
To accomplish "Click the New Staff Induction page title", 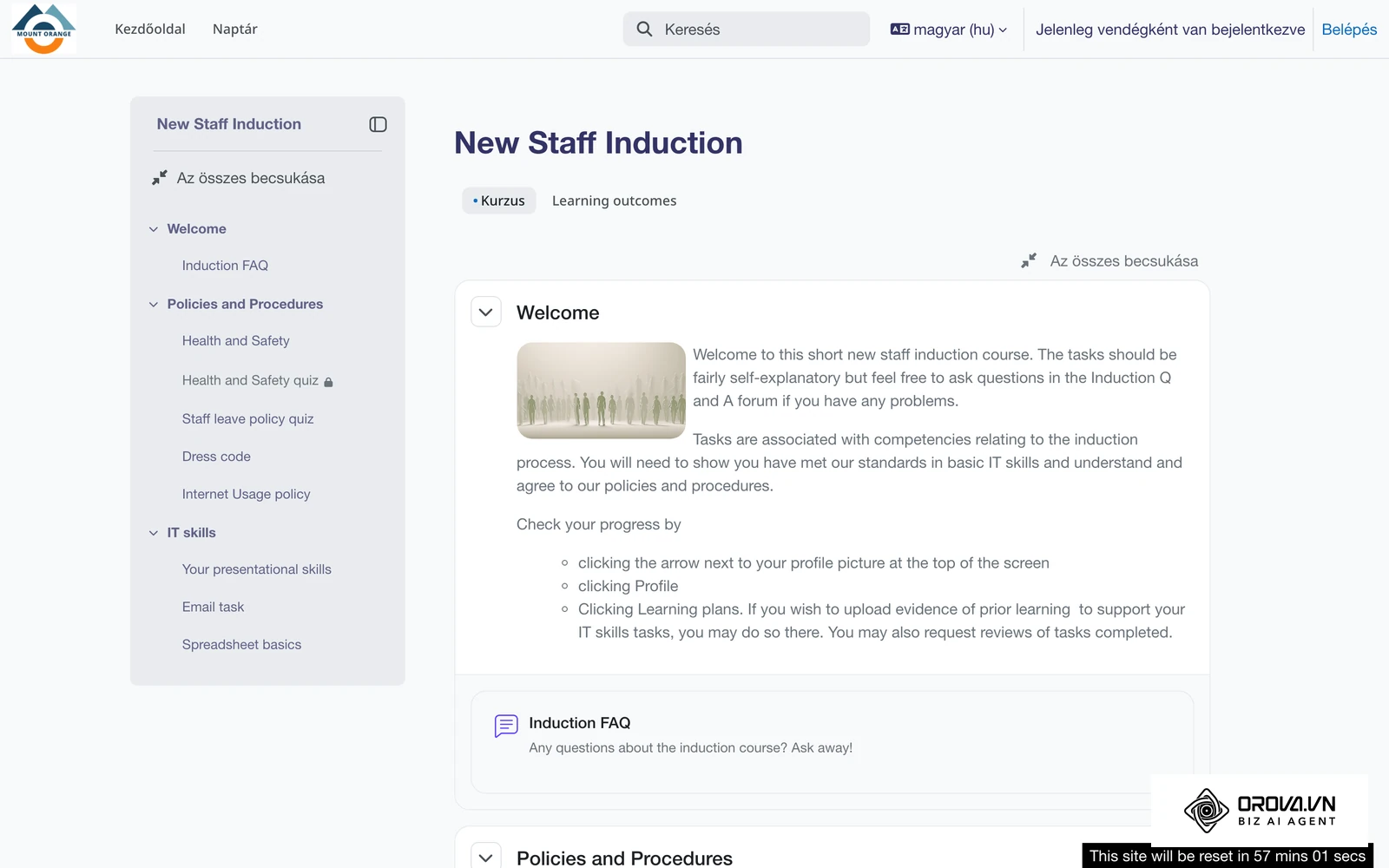I will tap(598, 143).
